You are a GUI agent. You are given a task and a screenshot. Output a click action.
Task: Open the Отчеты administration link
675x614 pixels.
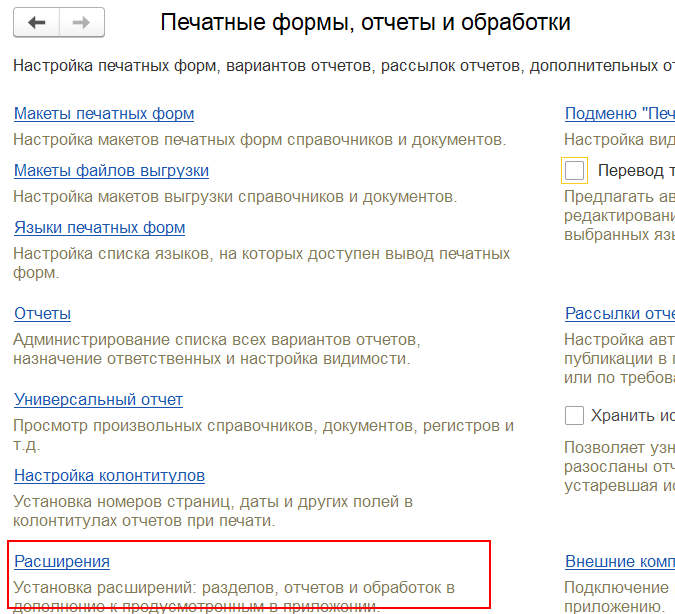42,314
